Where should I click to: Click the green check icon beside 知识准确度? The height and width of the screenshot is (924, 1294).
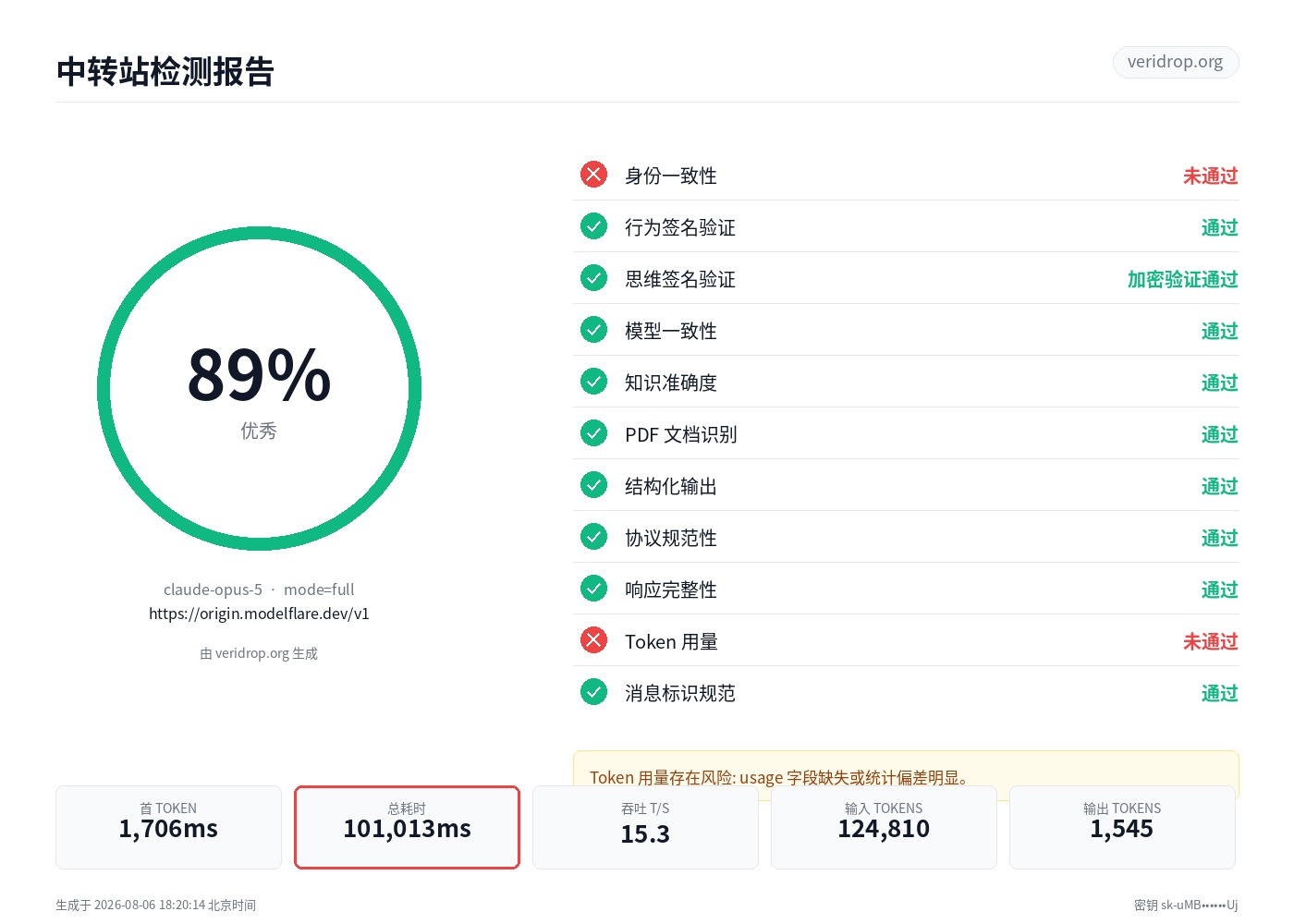pyautogui.click(x=593, y=382)
